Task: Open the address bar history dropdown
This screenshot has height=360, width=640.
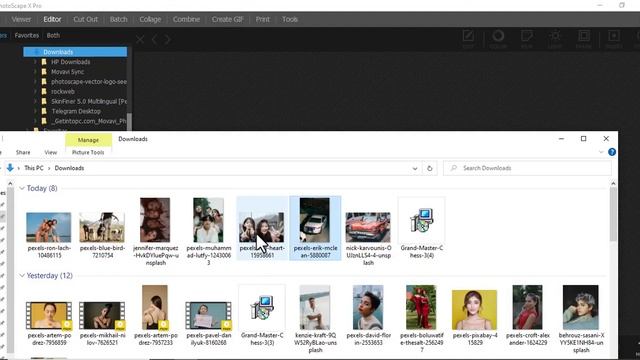Action: tap(415, 168)
